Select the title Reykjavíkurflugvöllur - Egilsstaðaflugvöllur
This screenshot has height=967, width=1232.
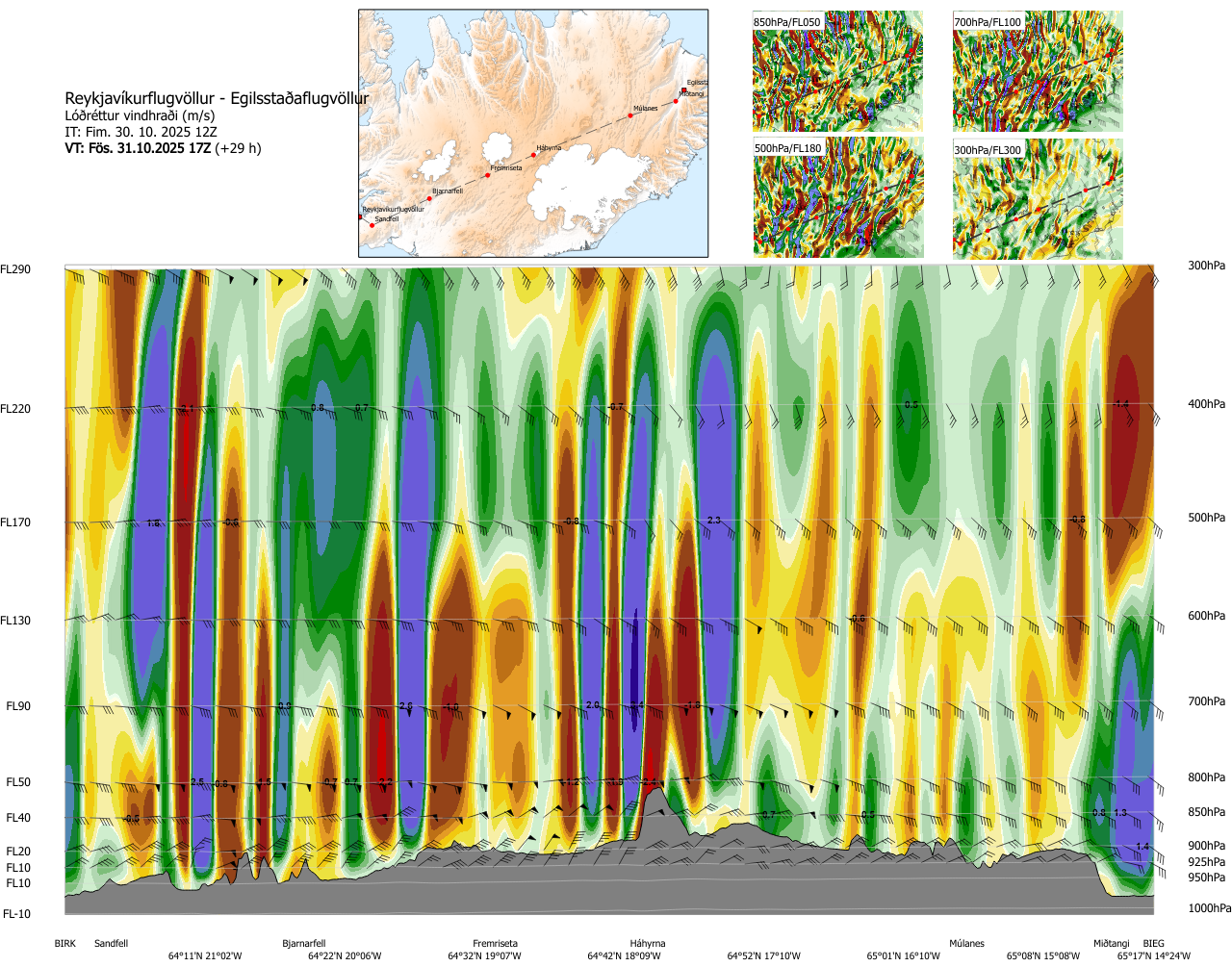(217, 98)
